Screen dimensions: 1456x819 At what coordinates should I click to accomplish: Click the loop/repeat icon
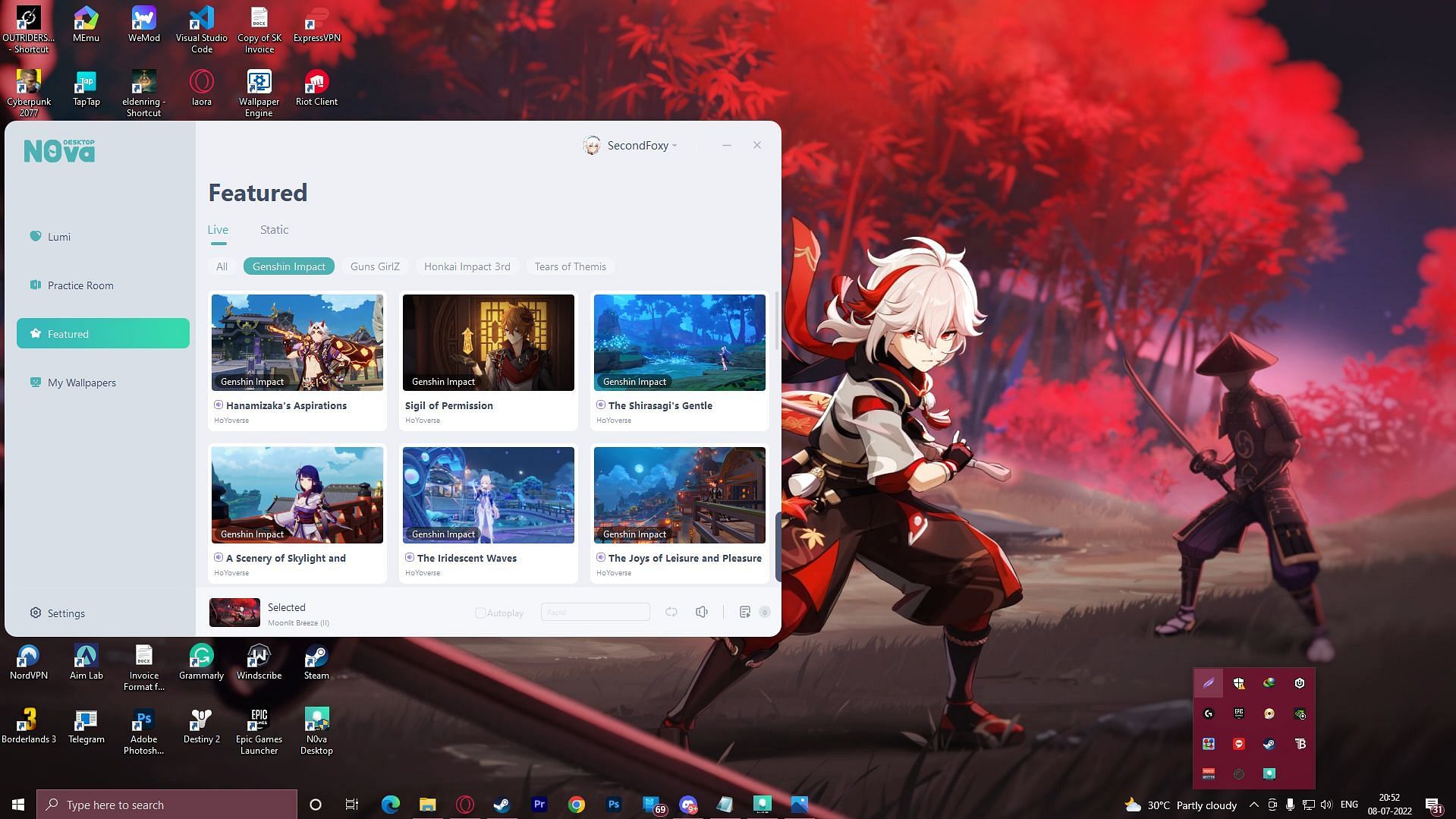671,612
